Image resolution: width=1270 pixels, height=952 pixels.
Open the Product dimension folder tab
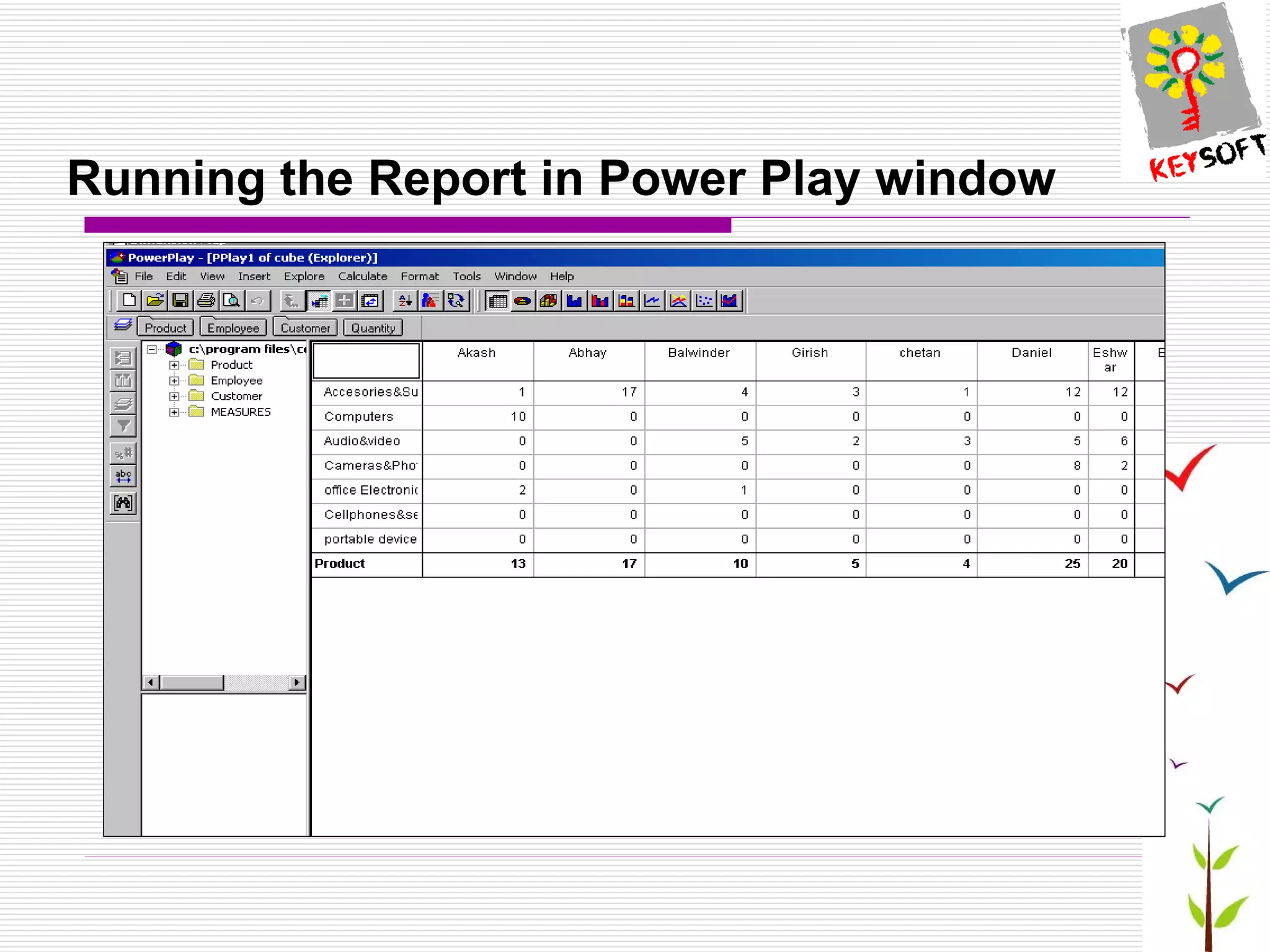[166, 328]
